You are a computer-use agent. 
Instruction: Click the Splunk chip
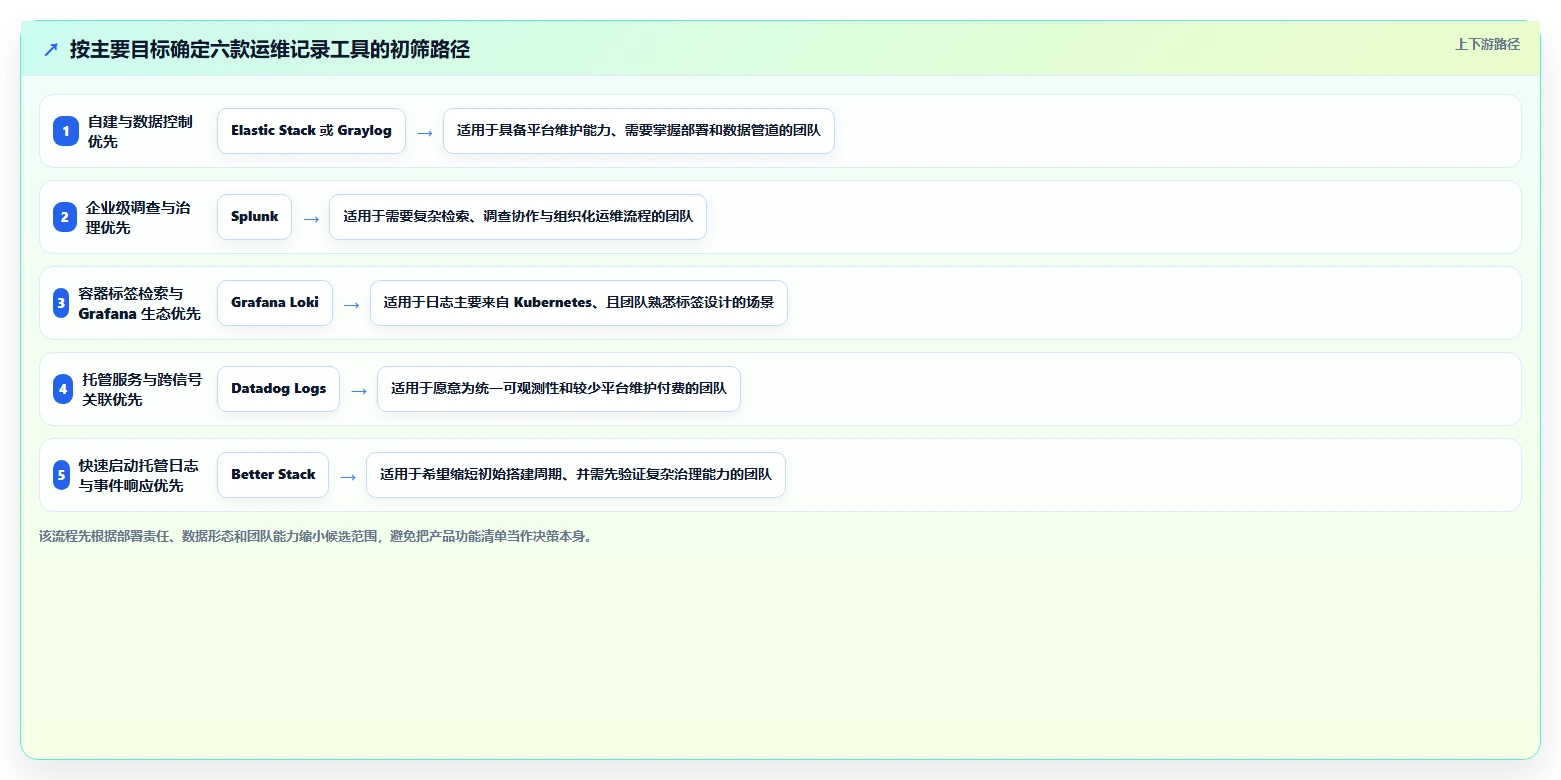coord(254,217)
